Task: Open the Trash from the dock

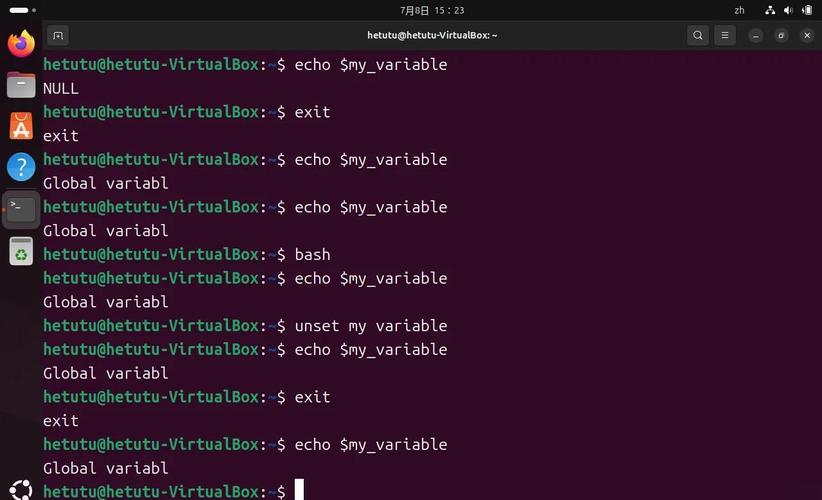Action: coord(21,251)
